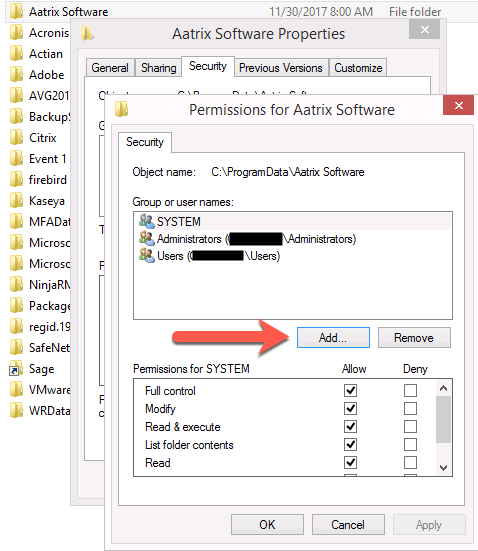Image resolution: width=478 pixels, height=551 pixels.
Task: Click the AVG201 folder icon
Action: pos(17,96)
